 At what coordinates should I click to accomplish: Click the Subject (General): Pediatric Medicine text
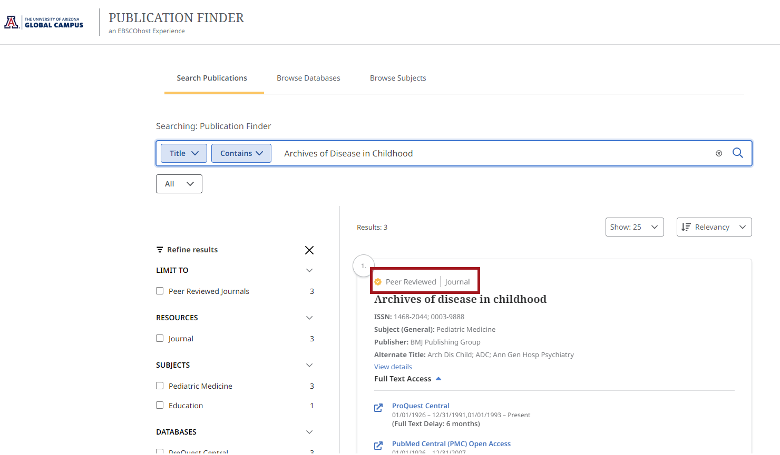pyautogui.click(x=435, y=329)
